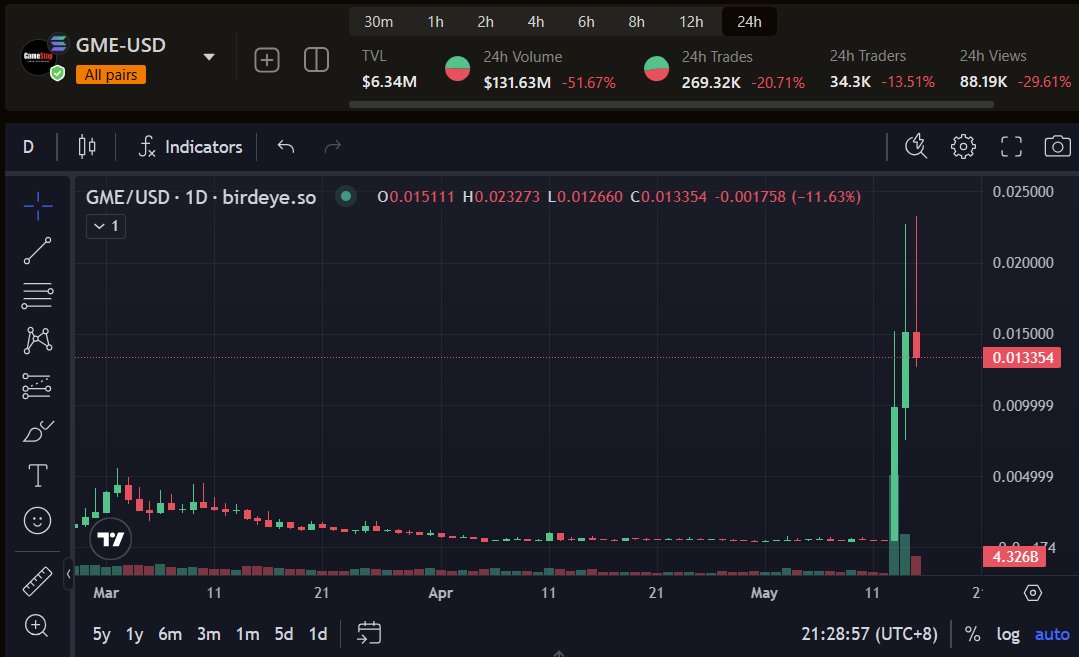Toggle split layout view icon
This screenshot has height=657, width=1079.
pos(317,60)
